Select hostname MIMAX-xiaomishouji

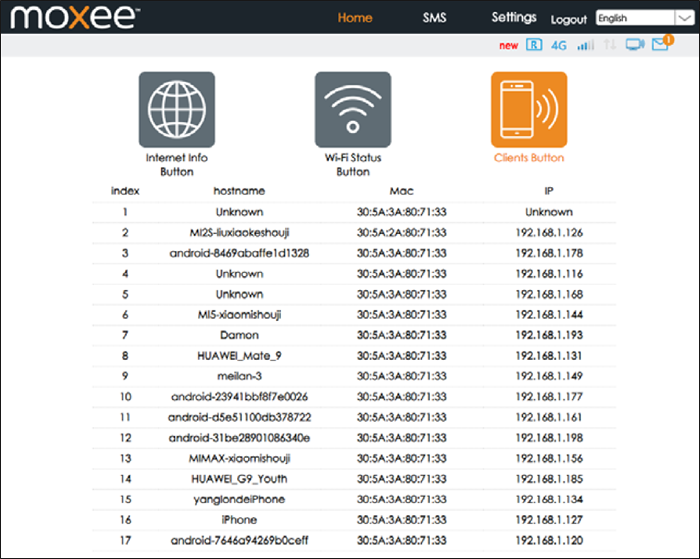(239, 459)
